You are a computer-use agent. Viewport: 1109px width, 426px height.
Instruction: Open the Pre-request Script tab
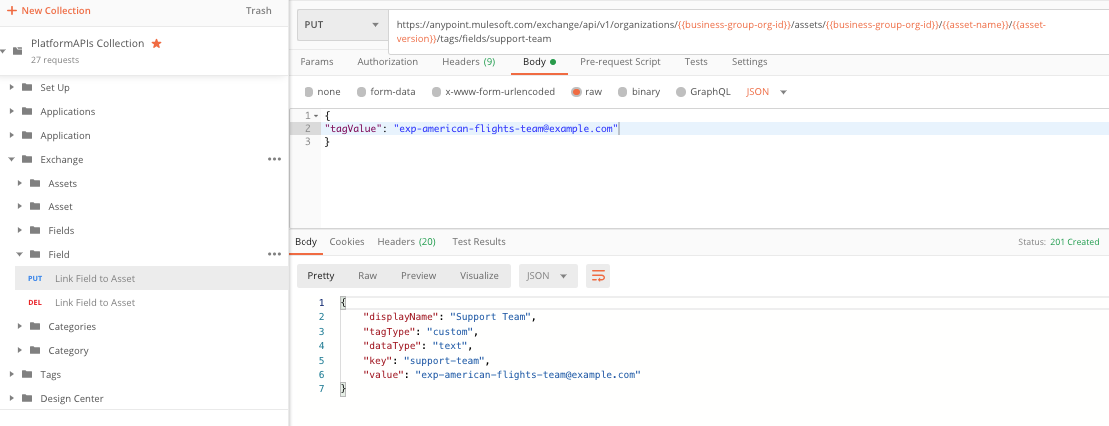point(620,62)
